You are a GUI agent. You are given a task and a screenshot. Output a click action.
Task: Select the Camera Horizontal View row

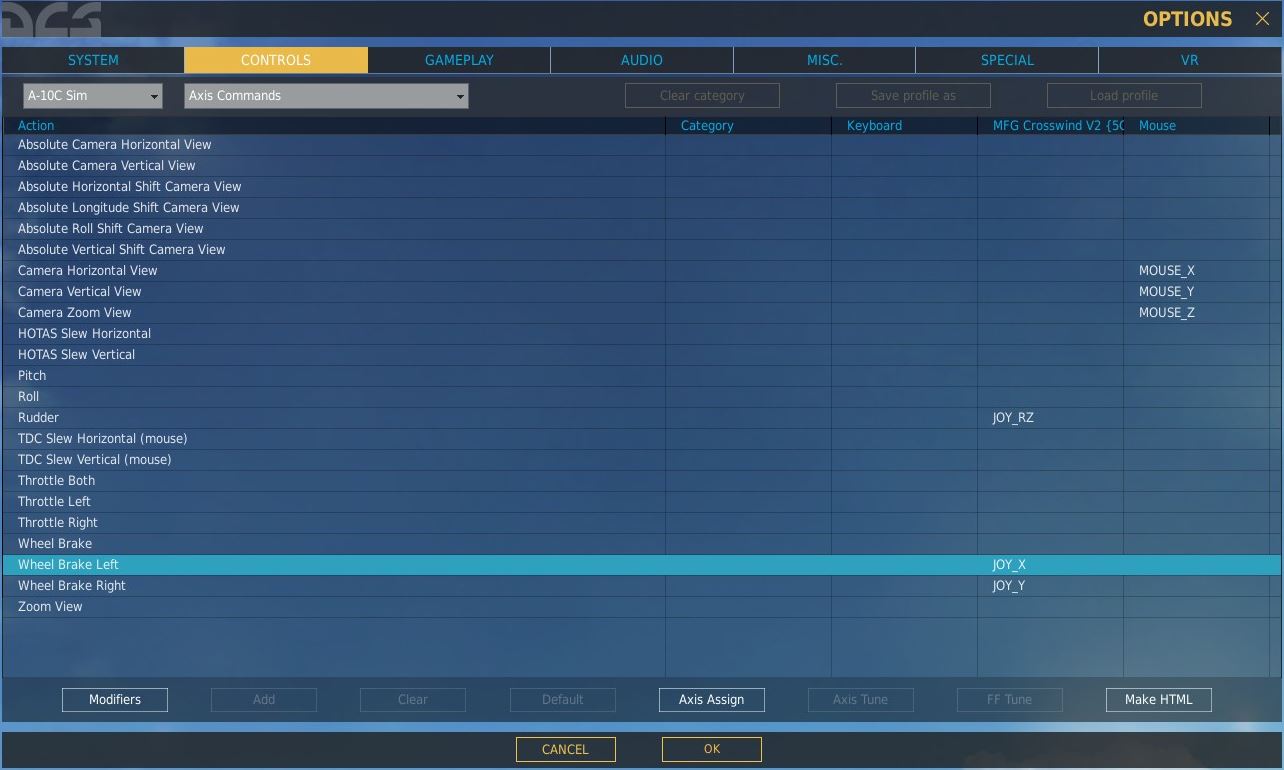point(641,271)
